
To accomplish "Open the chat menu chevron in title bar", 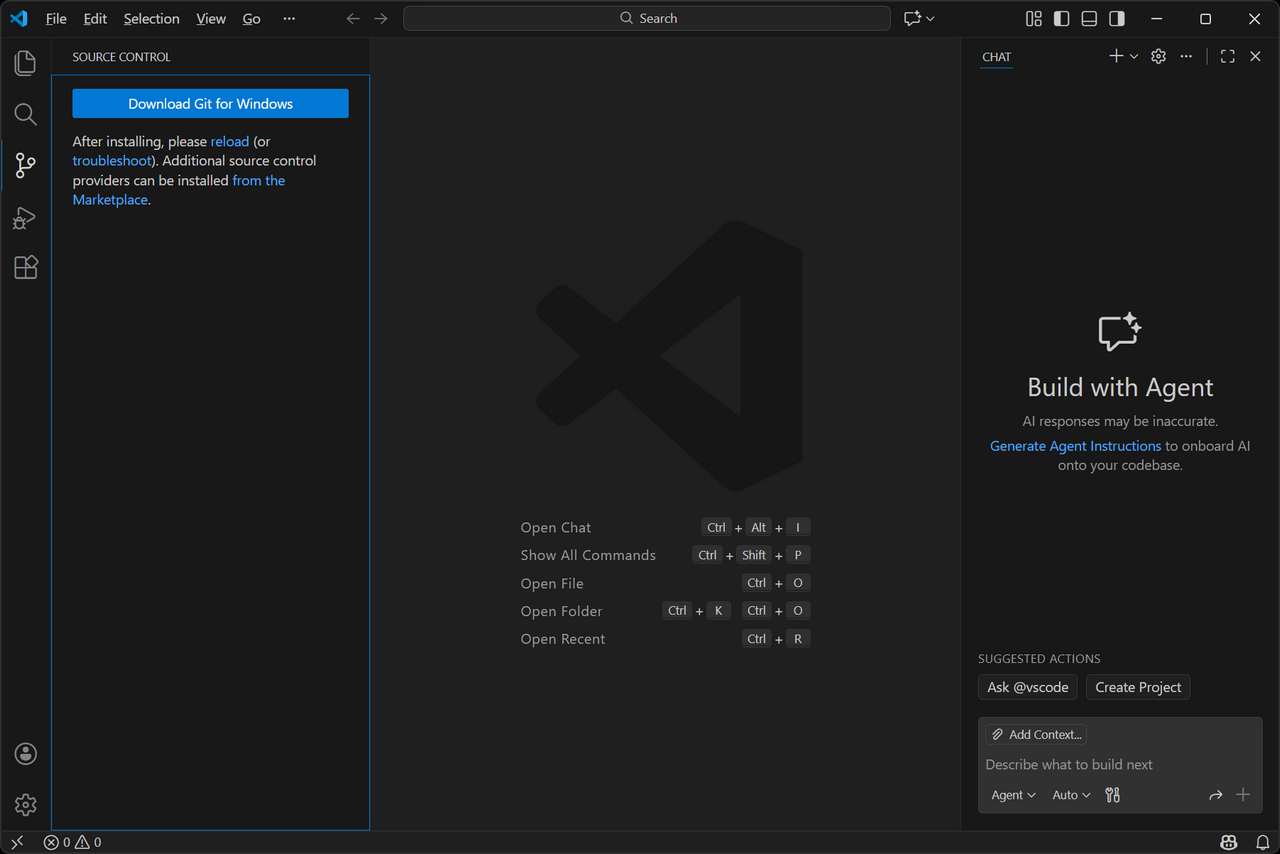I will [x=930, y=18].
